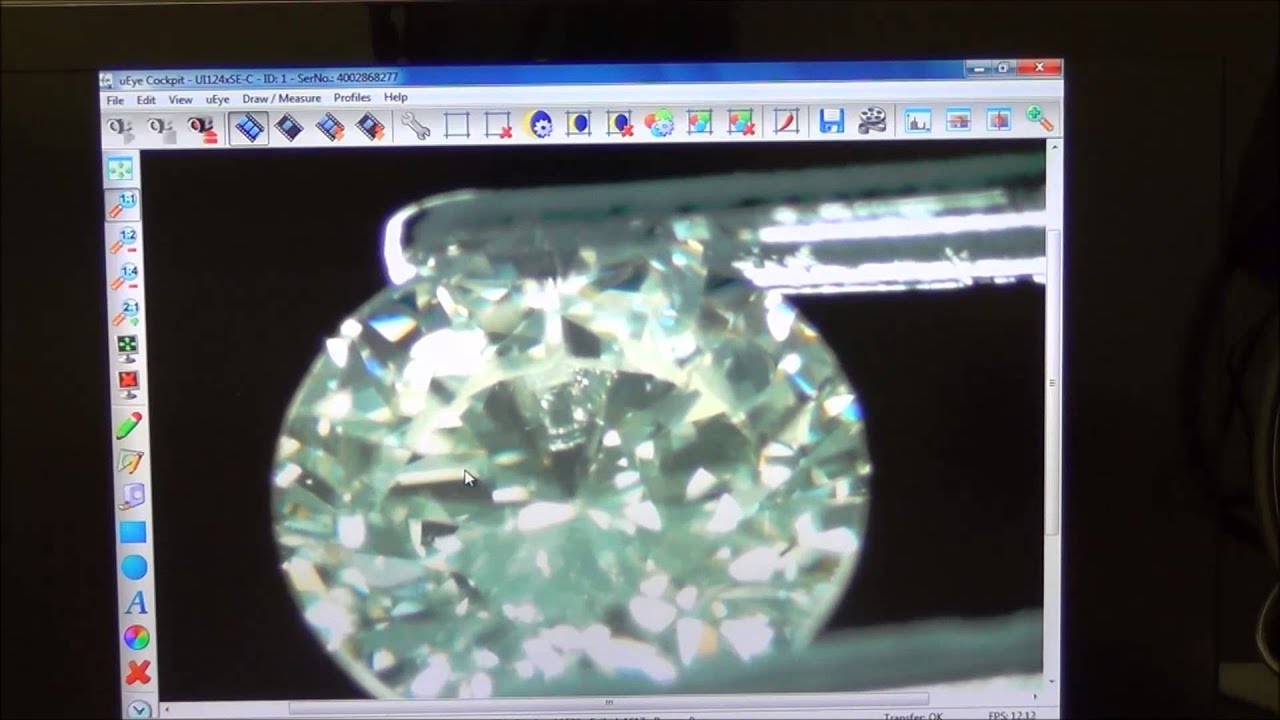Set the zoom to 2:1
Viewport: 1280px width, 720px height.
pos(127,313)
